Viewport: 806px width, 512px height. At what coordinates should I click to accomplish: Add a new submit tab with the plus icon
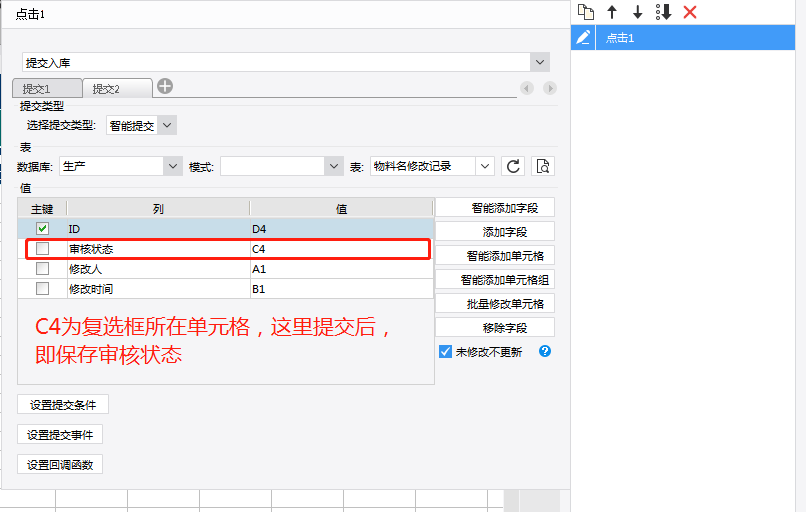point(165,86)
